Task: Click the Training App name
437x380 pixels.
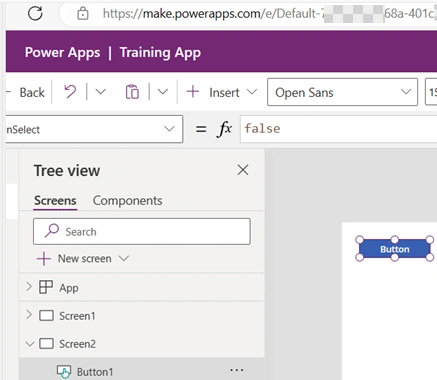Action: tap(160, 52)
